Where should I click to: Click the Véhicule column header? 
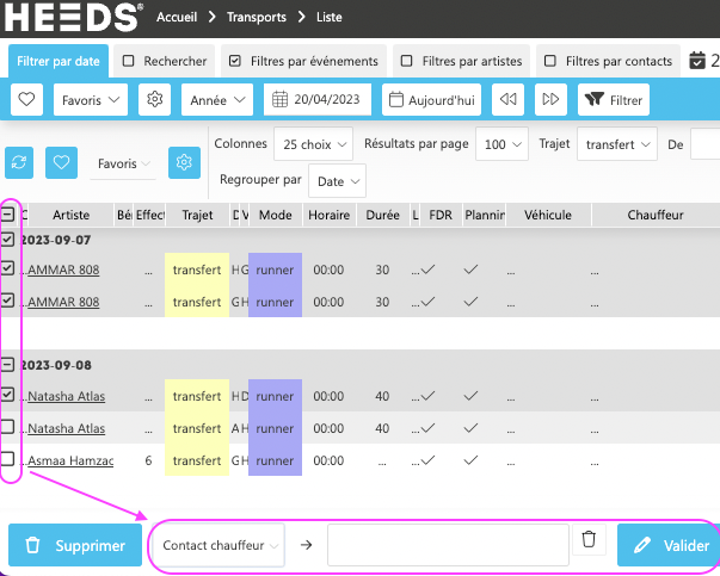coord(548,215)
